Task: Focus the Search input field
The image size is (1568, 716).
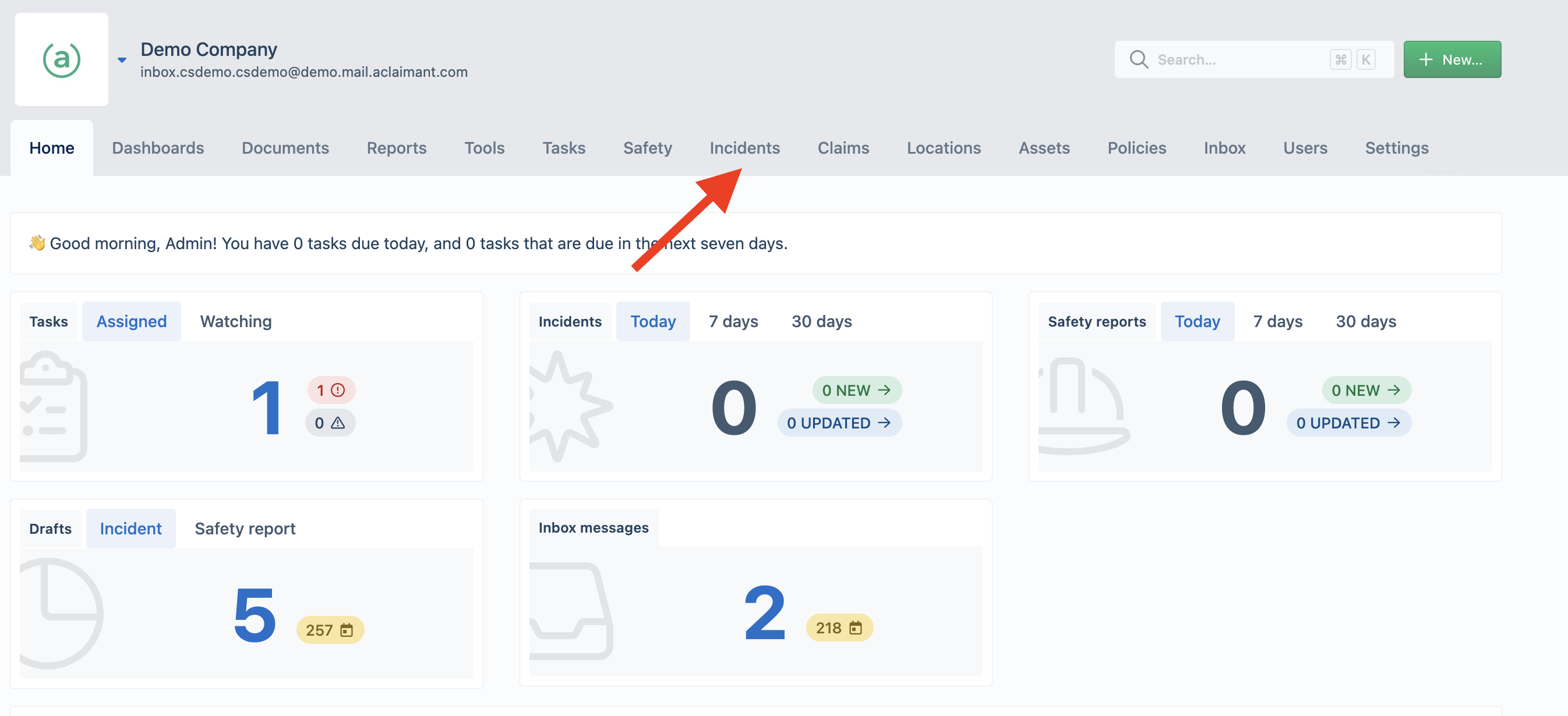Action: 1254,59
